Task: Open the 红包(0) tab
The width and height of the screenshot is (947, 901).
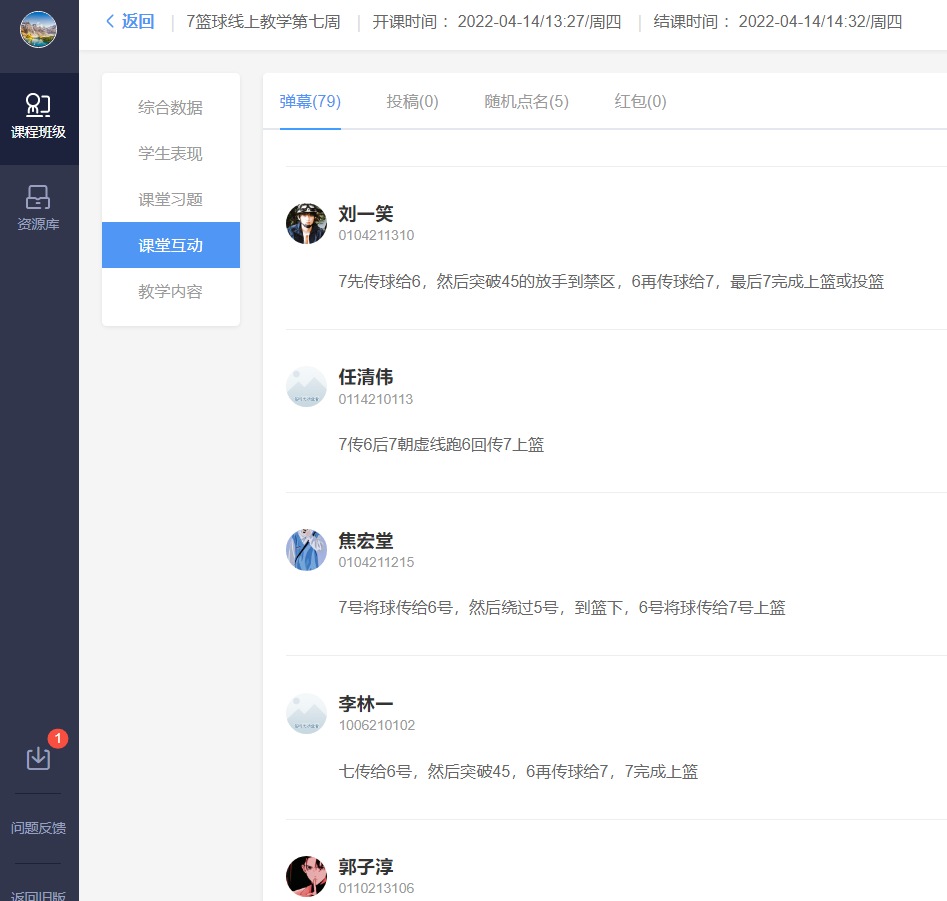Action: click(x=640, y=101)
